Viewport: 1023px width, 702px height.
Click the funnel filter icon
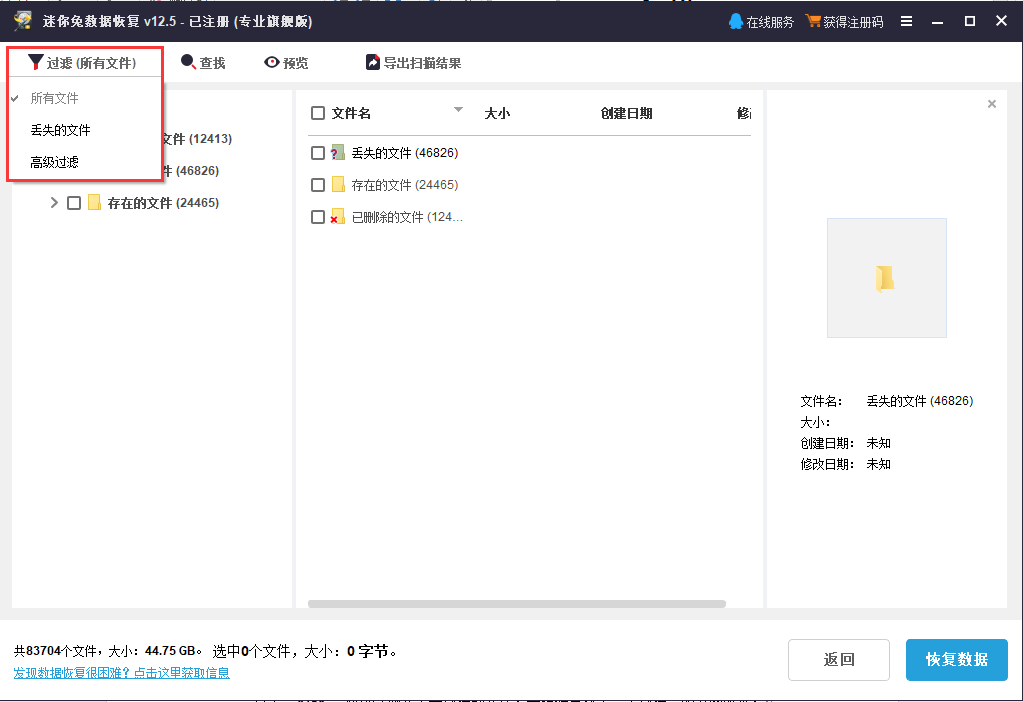[36, 62]
